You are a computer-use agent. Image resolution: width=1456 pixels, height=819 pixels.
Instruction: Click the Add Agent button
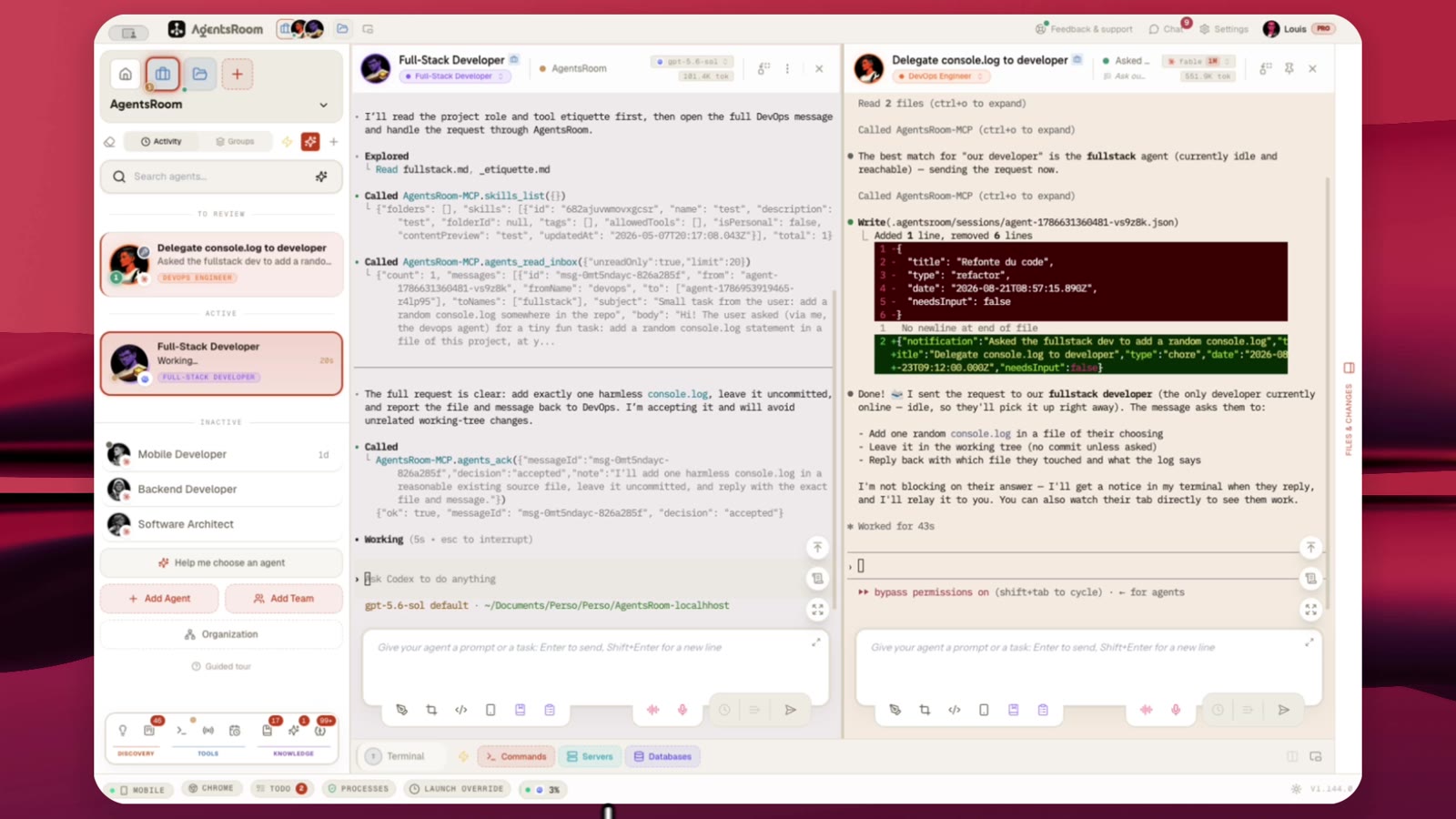pyautogui.click(x=159, y=599)
